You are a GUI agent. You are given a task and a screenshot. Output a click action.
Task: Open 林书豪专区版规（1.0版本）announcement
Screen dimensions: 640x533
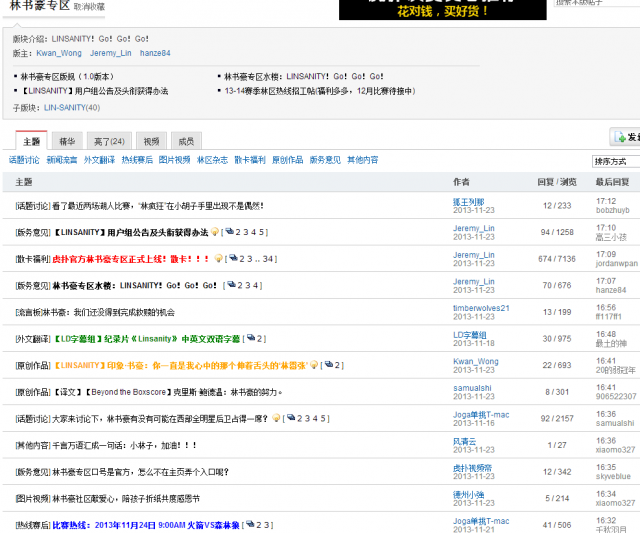pyautogui.click(x=67, y=77)
